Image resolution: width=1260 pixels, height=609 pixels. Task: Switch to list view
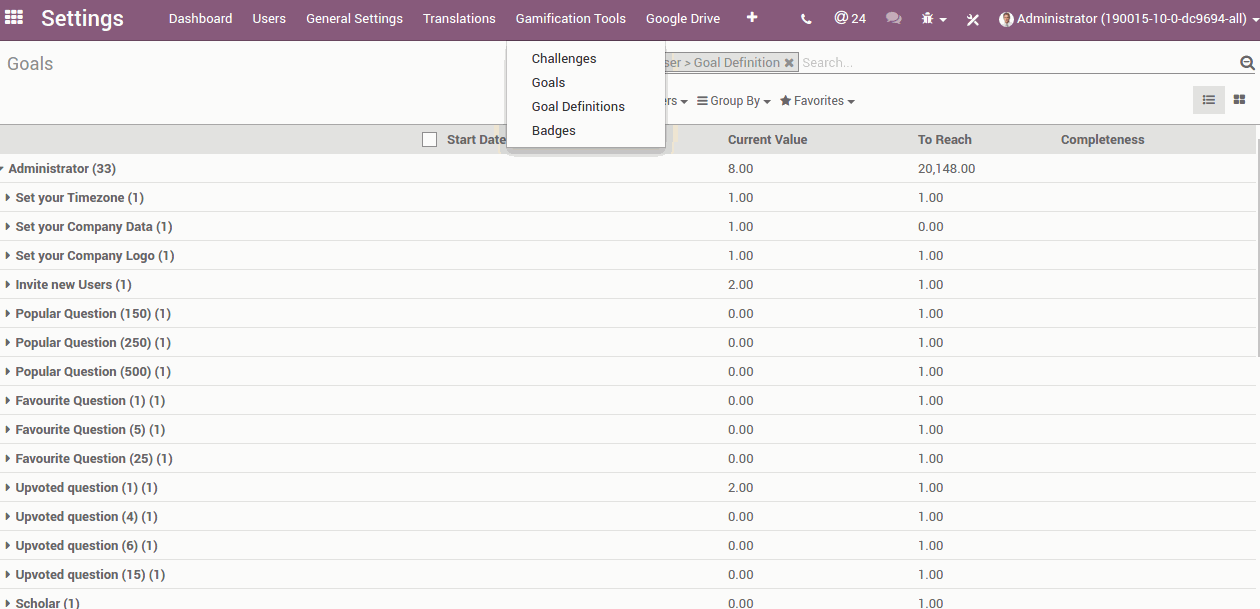(1209, 100)
